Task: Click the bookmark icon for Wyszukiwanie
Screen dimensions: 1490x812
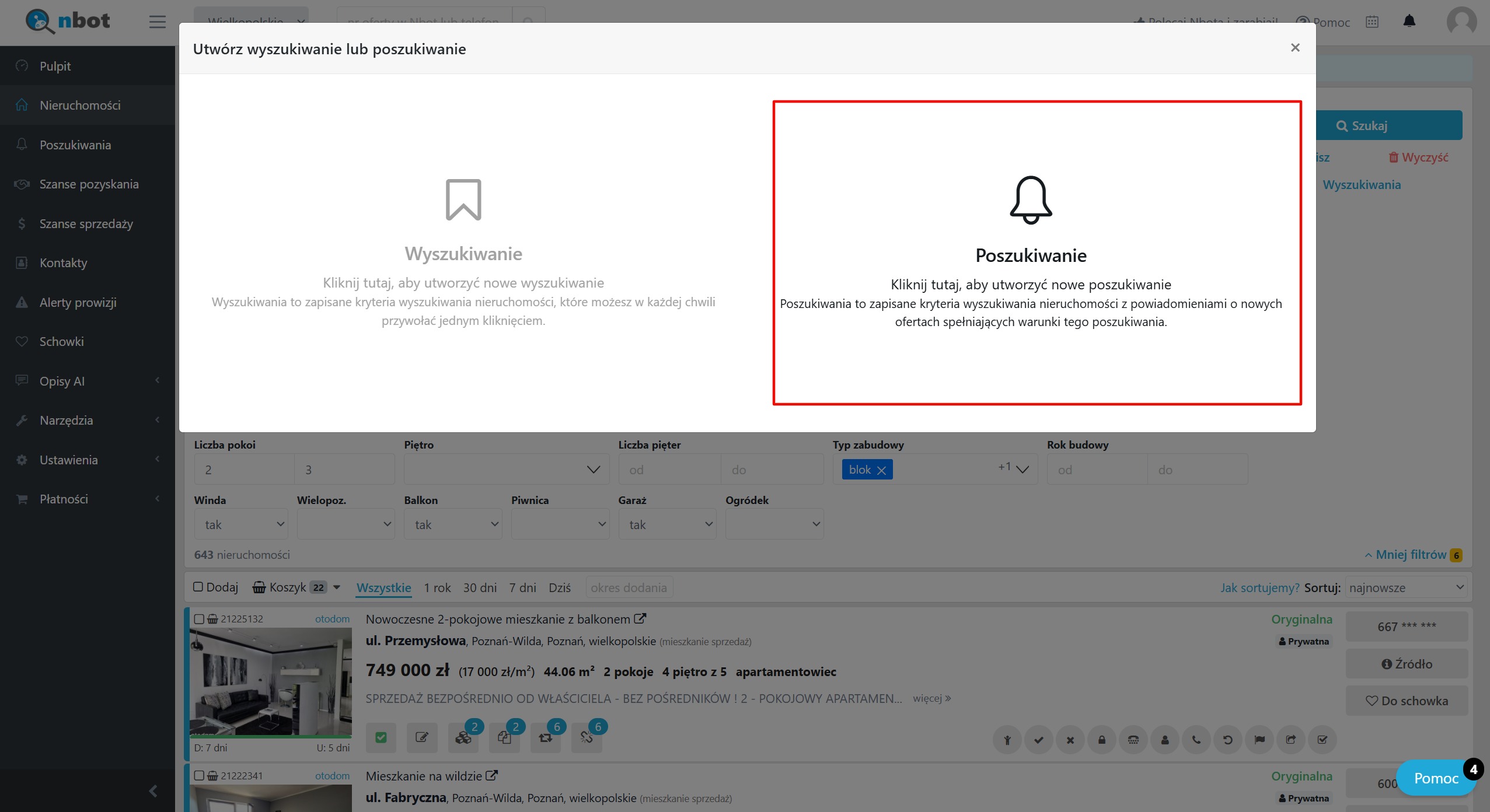Action: tap(463, 199)
